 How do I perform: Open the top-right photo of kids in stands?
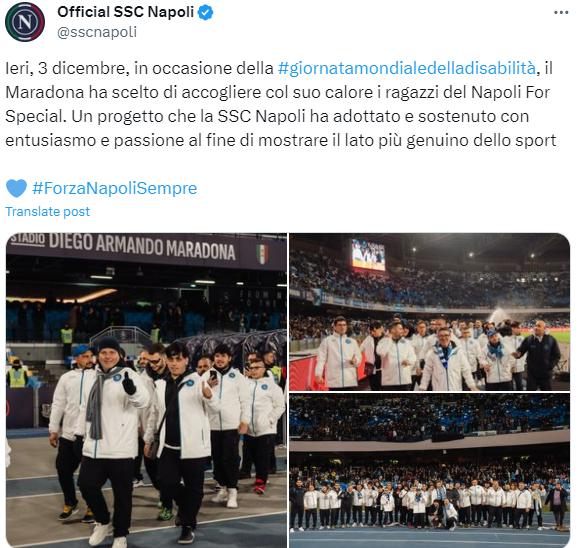pyautogui.click(x=429, y=311)
